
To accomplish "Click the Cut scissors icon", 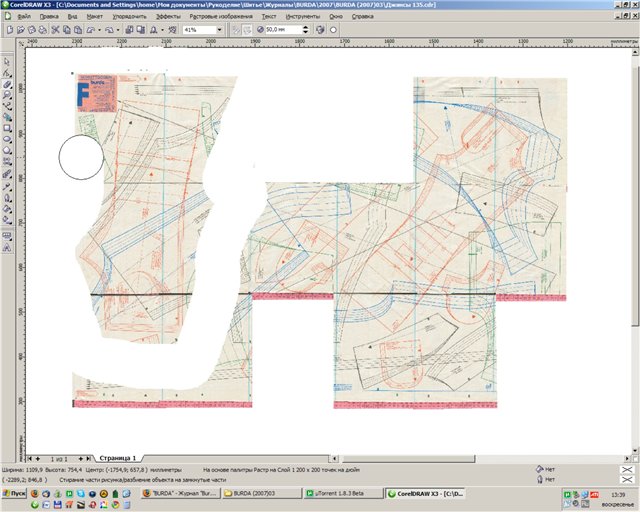I will pos(53,31).
